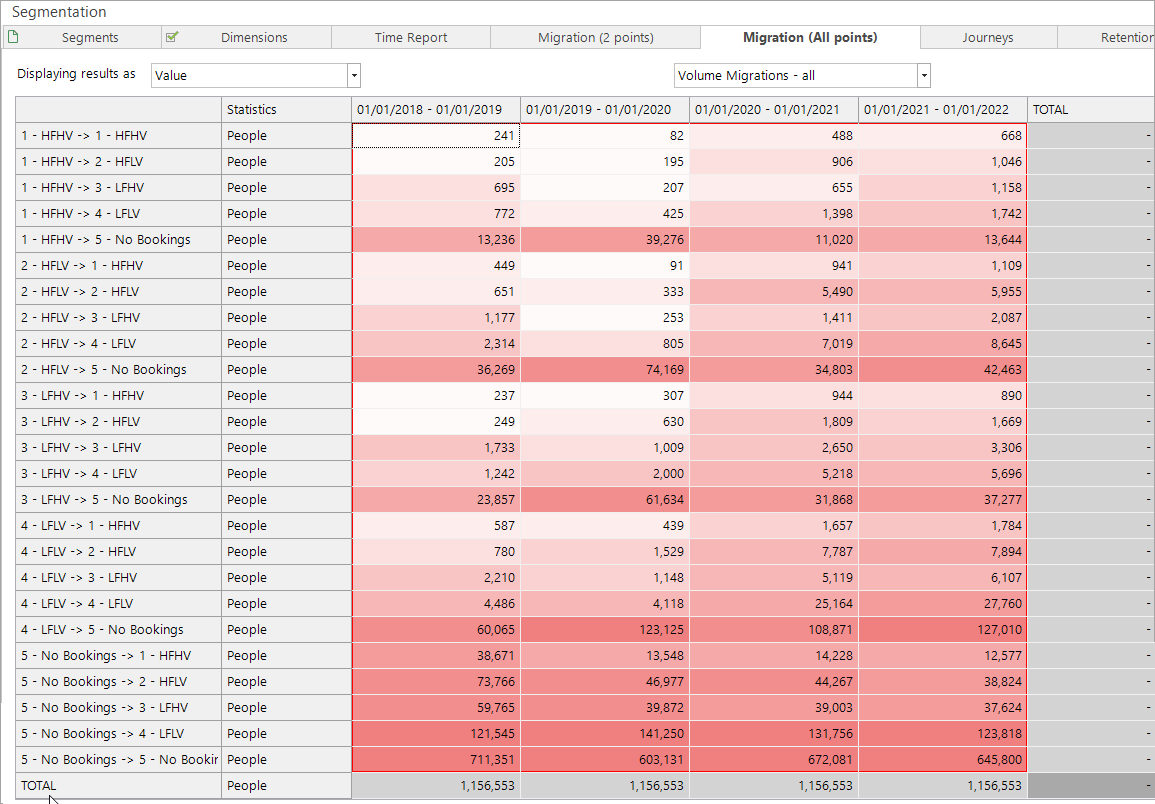Open the Segments tab
Screen dimensions: 1155x804
(x=82, y=38)
